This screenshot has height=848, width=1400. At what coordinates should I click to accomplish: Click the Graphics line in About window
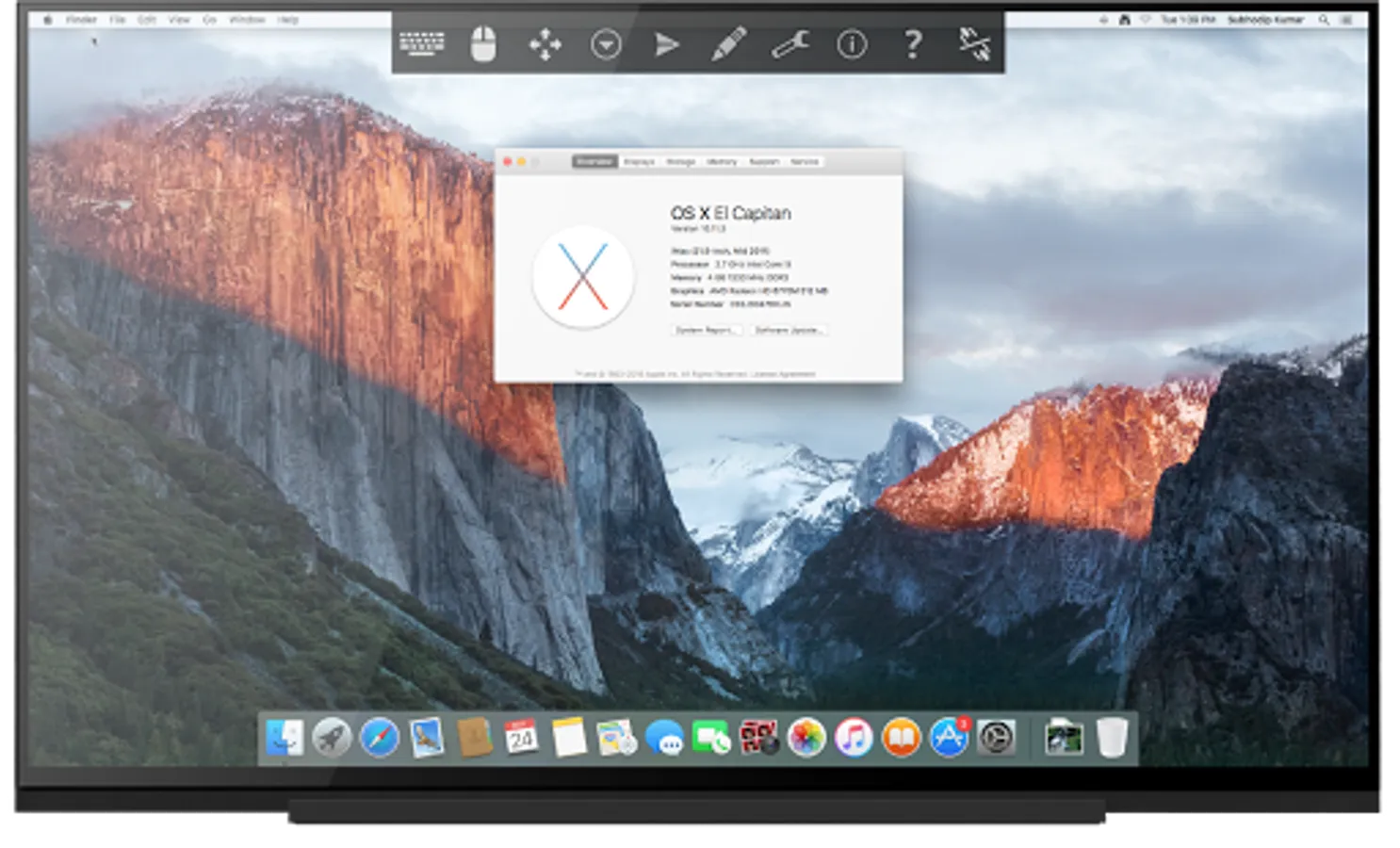pos(749,291)
